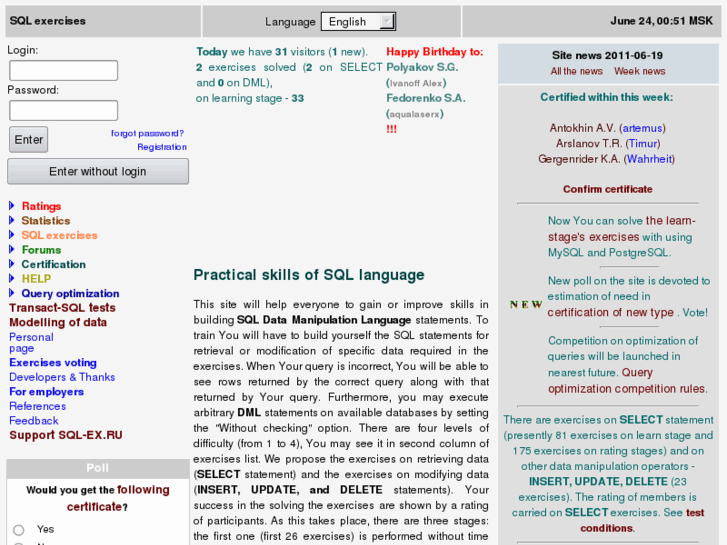This screenshot has height=545, width=727.
Task: Open the learn-stage's exercises link
Action: [x=622, y=229]
